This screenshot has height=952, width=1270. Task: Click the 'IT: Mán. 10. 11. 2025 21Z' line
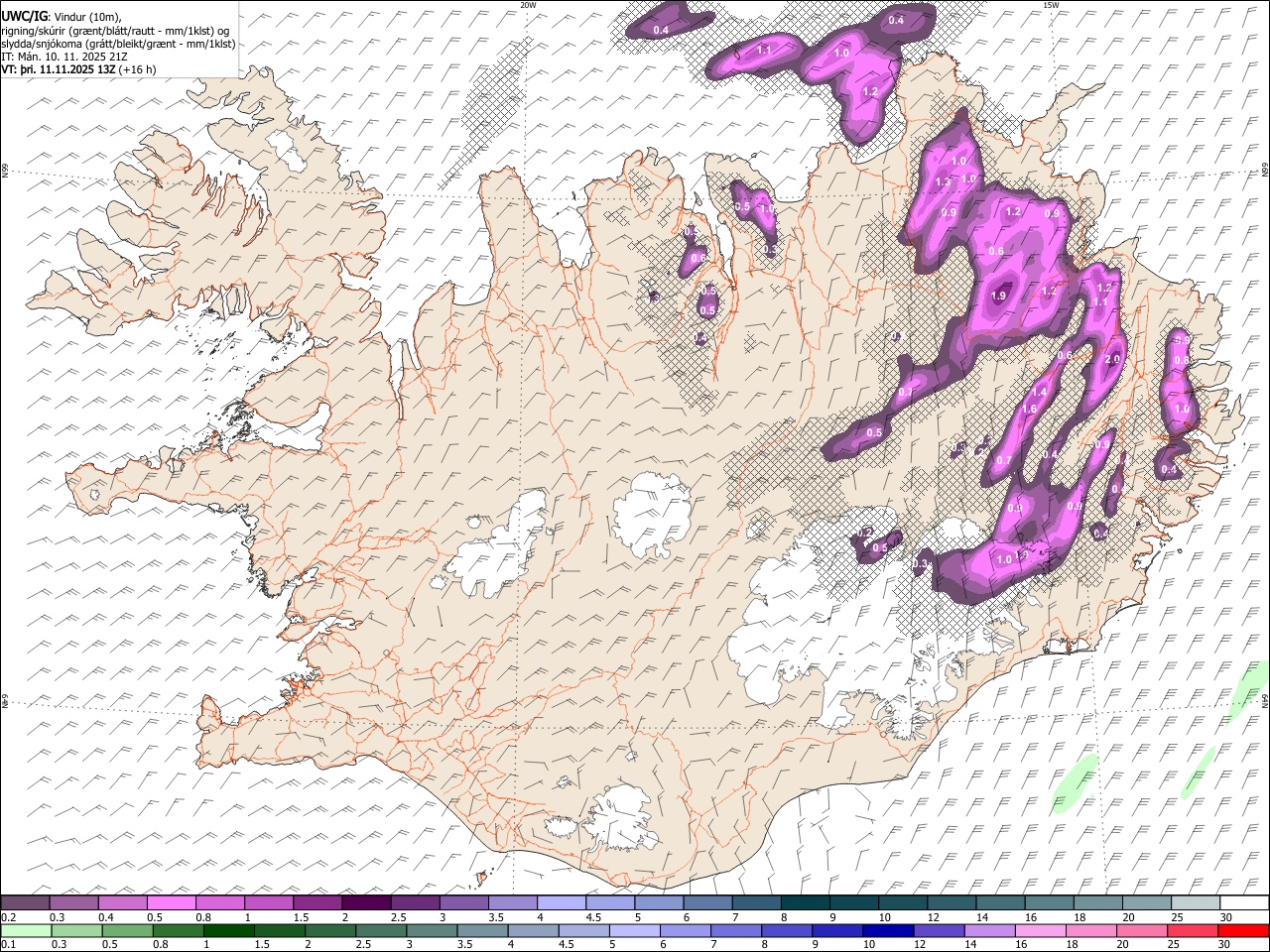(x=63, y=57)
